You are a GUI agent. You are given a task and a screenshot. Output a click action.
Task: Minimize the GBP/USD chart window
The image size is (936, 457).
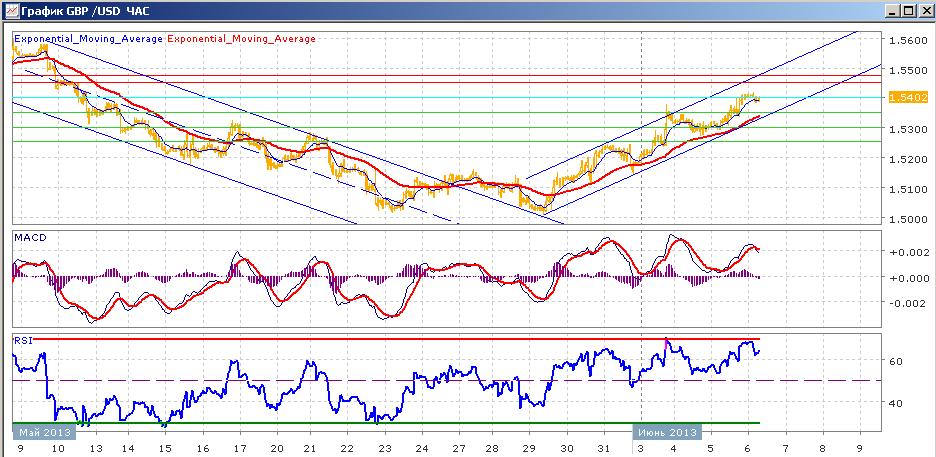click(x=893, y=11)
